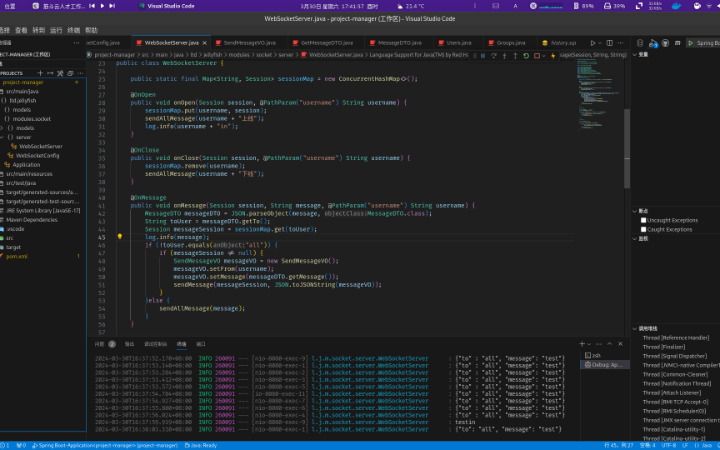The width and height of the screenshot is (720, 450).
Task: Click the Step Into debug icon
Action: click(504, 56)
